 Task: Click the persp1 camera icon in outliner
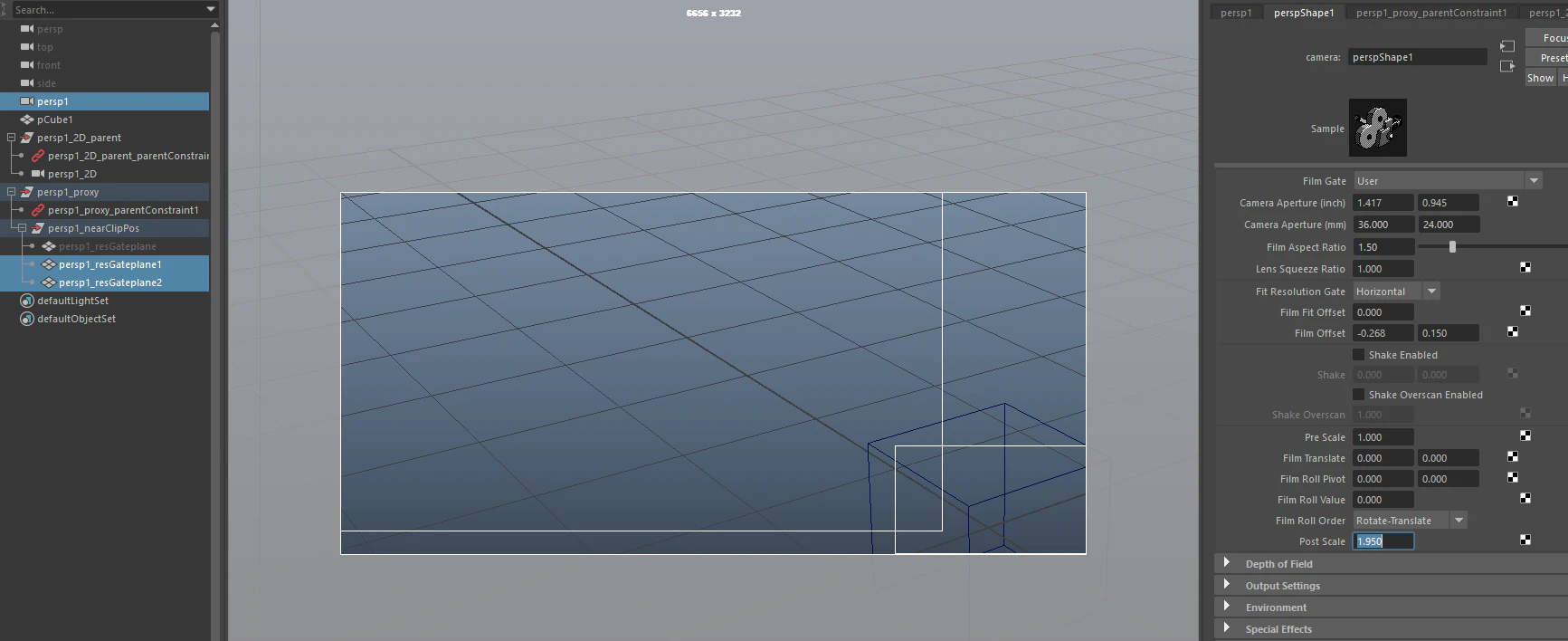(x=27, y=101)
